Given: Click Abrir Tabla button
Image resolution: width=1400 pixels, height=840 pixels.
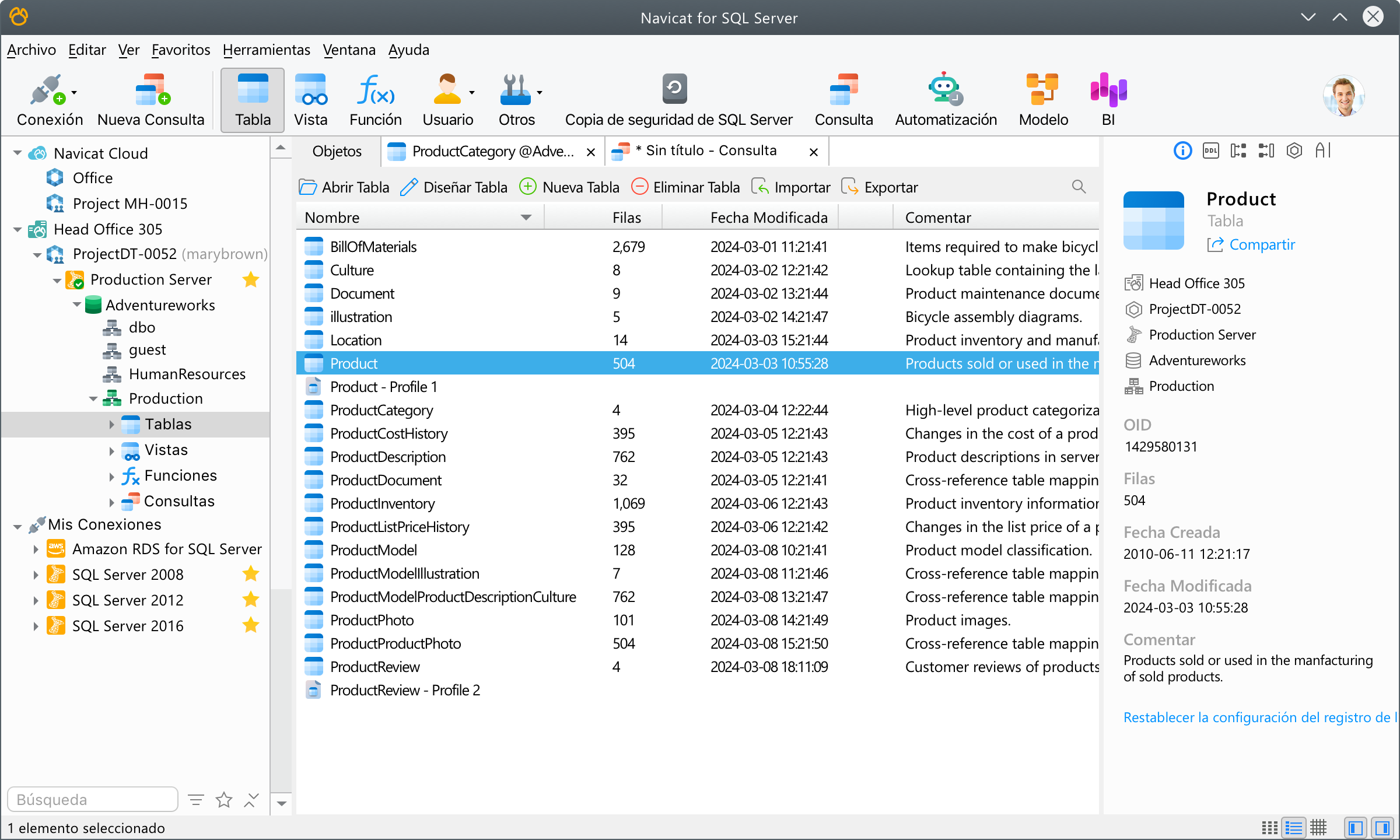Looking at the screenshot, I should pyautogui.click(x=344, y=187).
